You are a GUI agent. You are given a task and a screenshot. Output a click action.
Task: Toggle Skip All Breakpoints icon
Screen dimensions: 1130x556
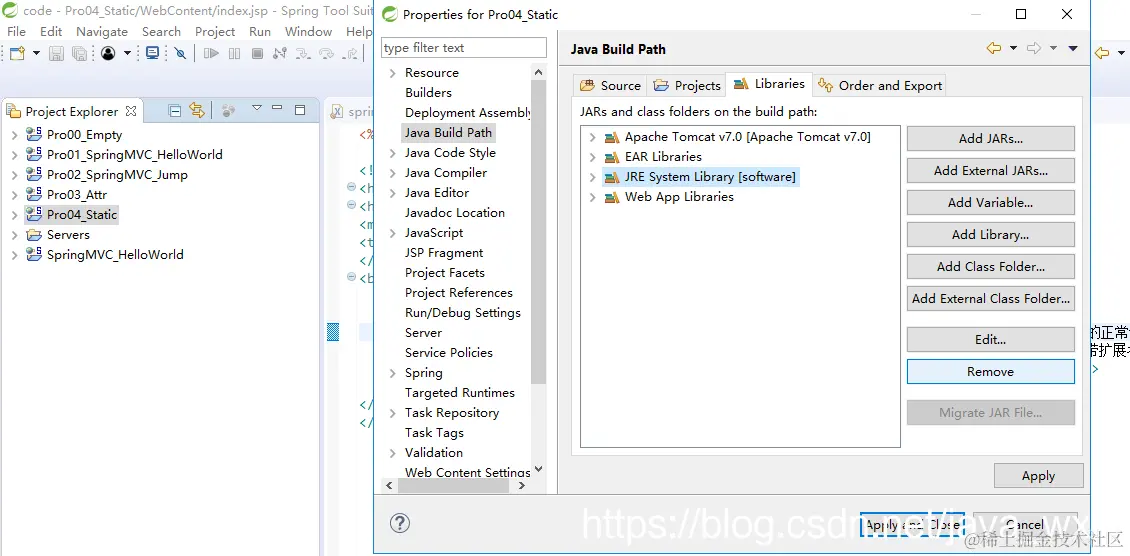181,53
